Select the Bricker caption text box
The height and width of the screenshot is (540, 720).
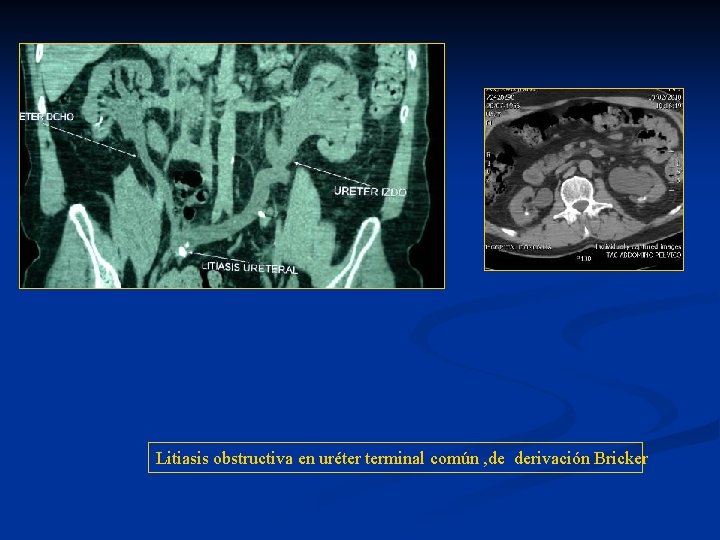395,457
